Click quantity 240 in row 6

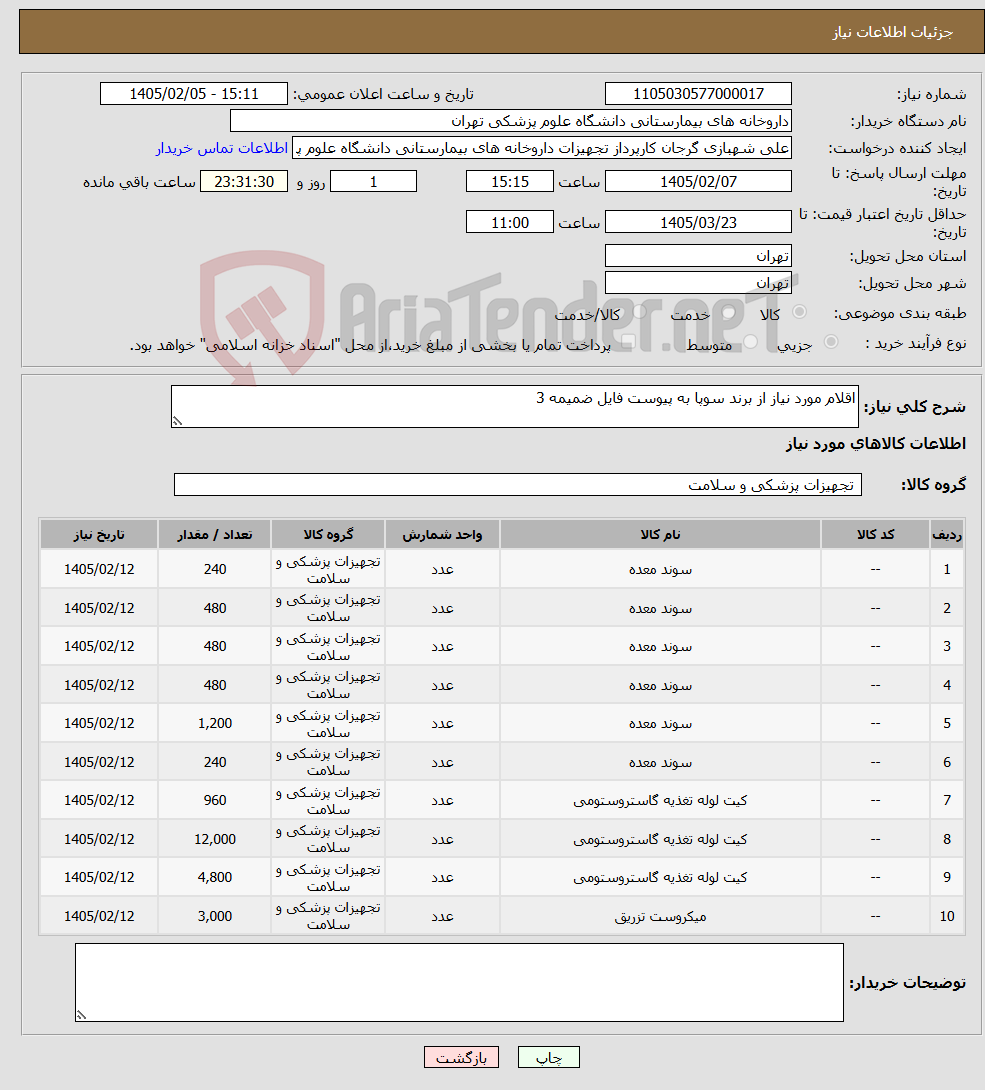215,763
